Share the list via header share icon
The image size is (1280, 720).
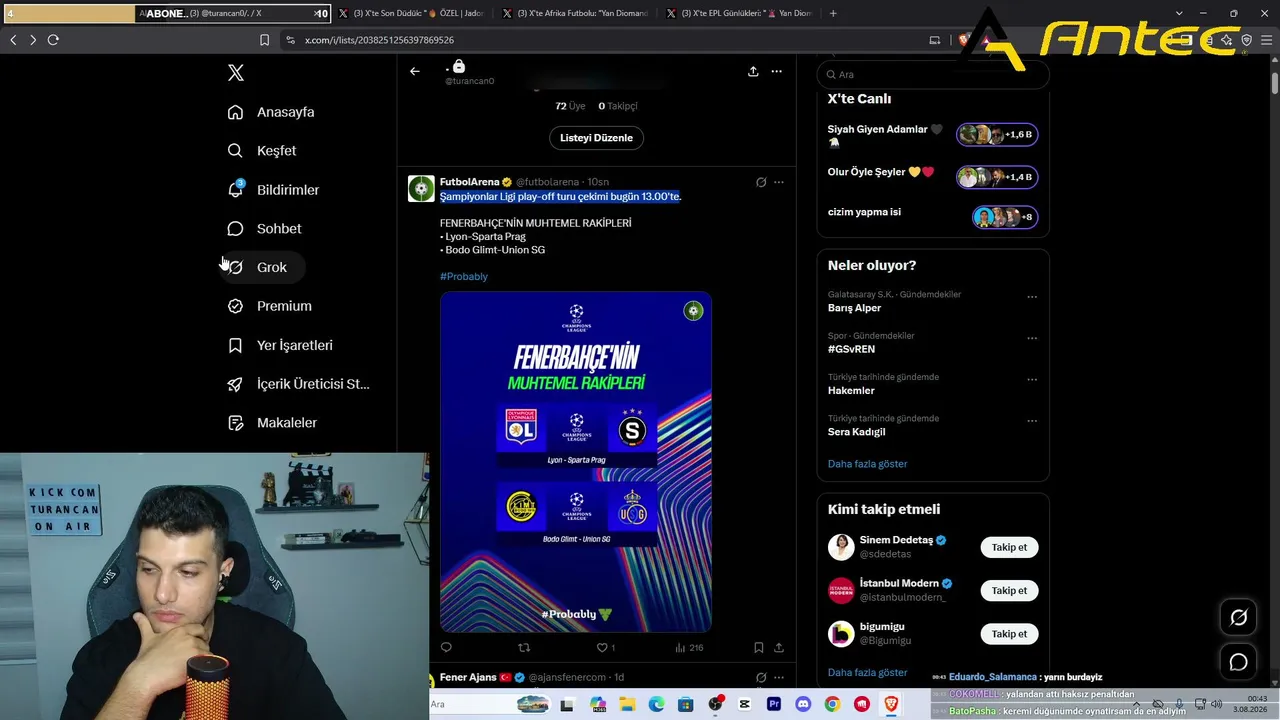pyautogui.click(x=753, y=71)
